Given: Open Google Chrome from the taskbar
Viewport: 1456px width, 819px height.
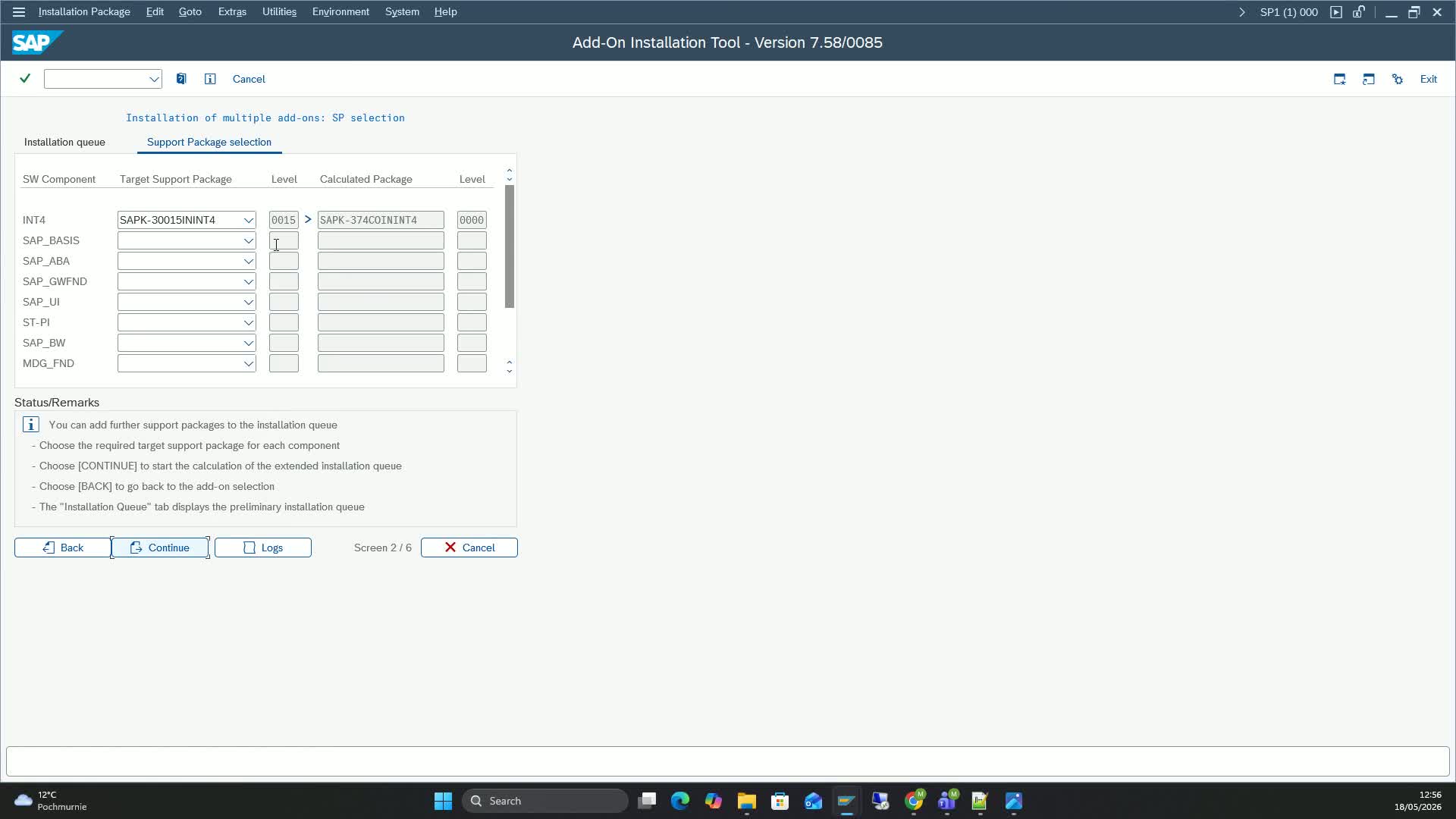Looking at the screenshot, I should pyautogui.click(x=915, y=801).
